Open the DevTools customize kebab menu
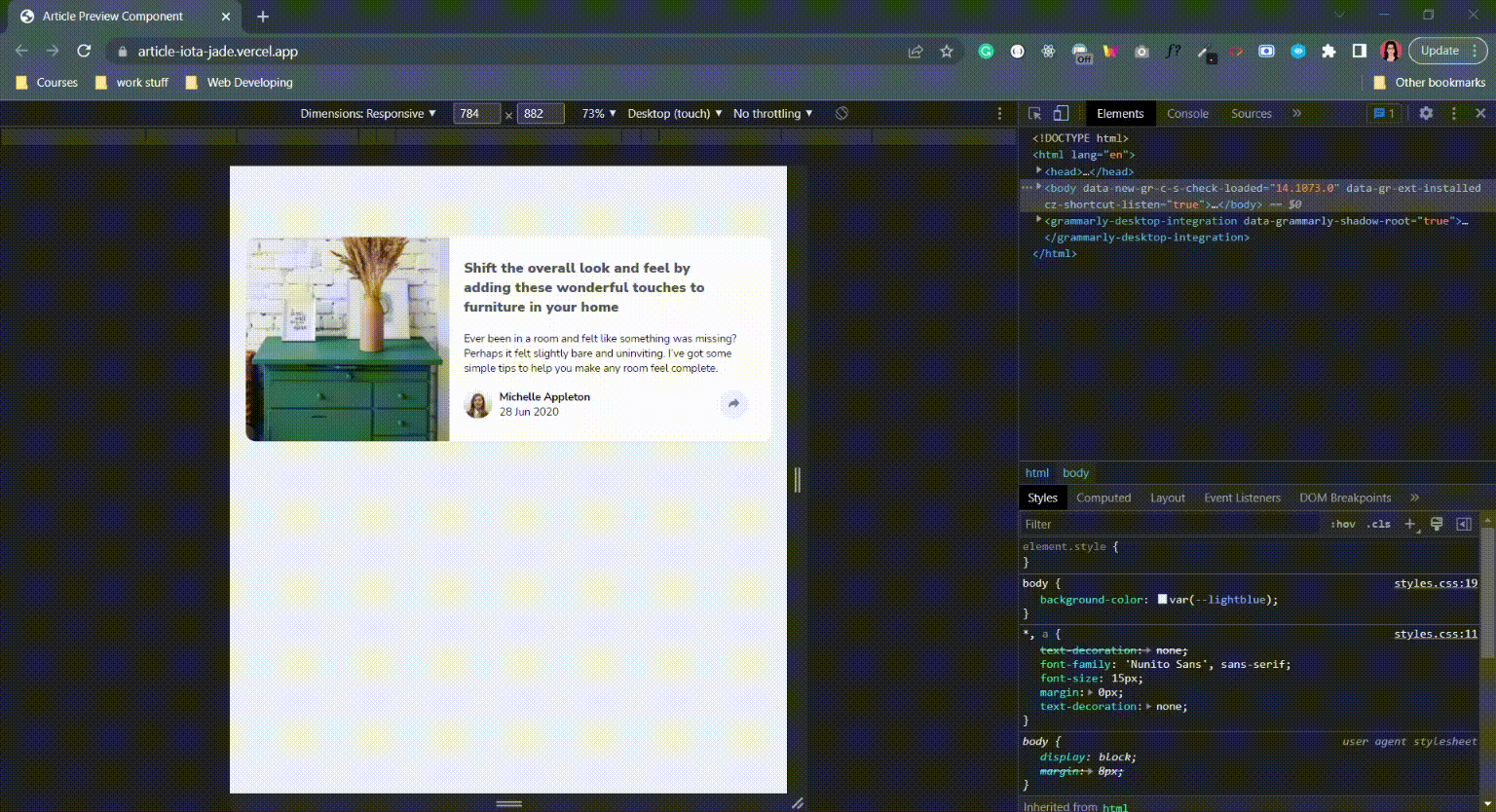The image size is (1496, 812). [1454, 114]
